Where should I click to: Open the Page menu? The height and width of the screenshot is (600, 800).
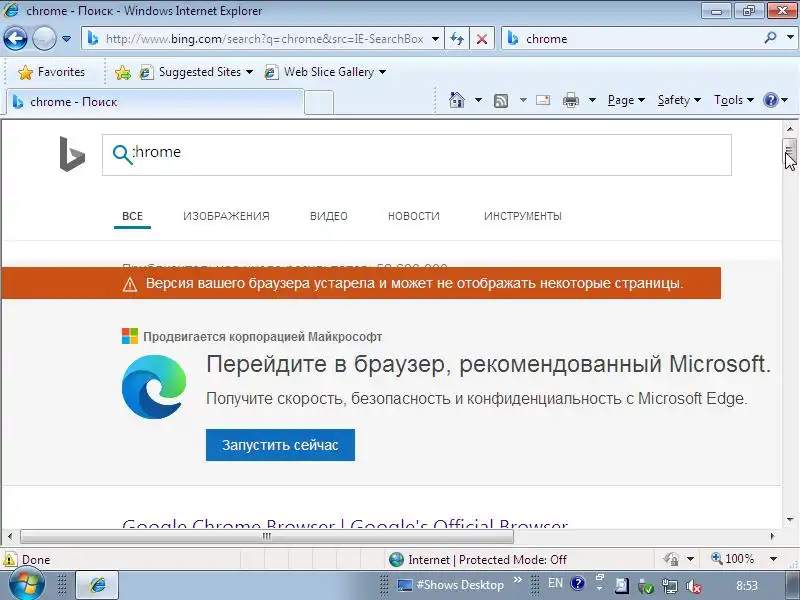point(626,100)
